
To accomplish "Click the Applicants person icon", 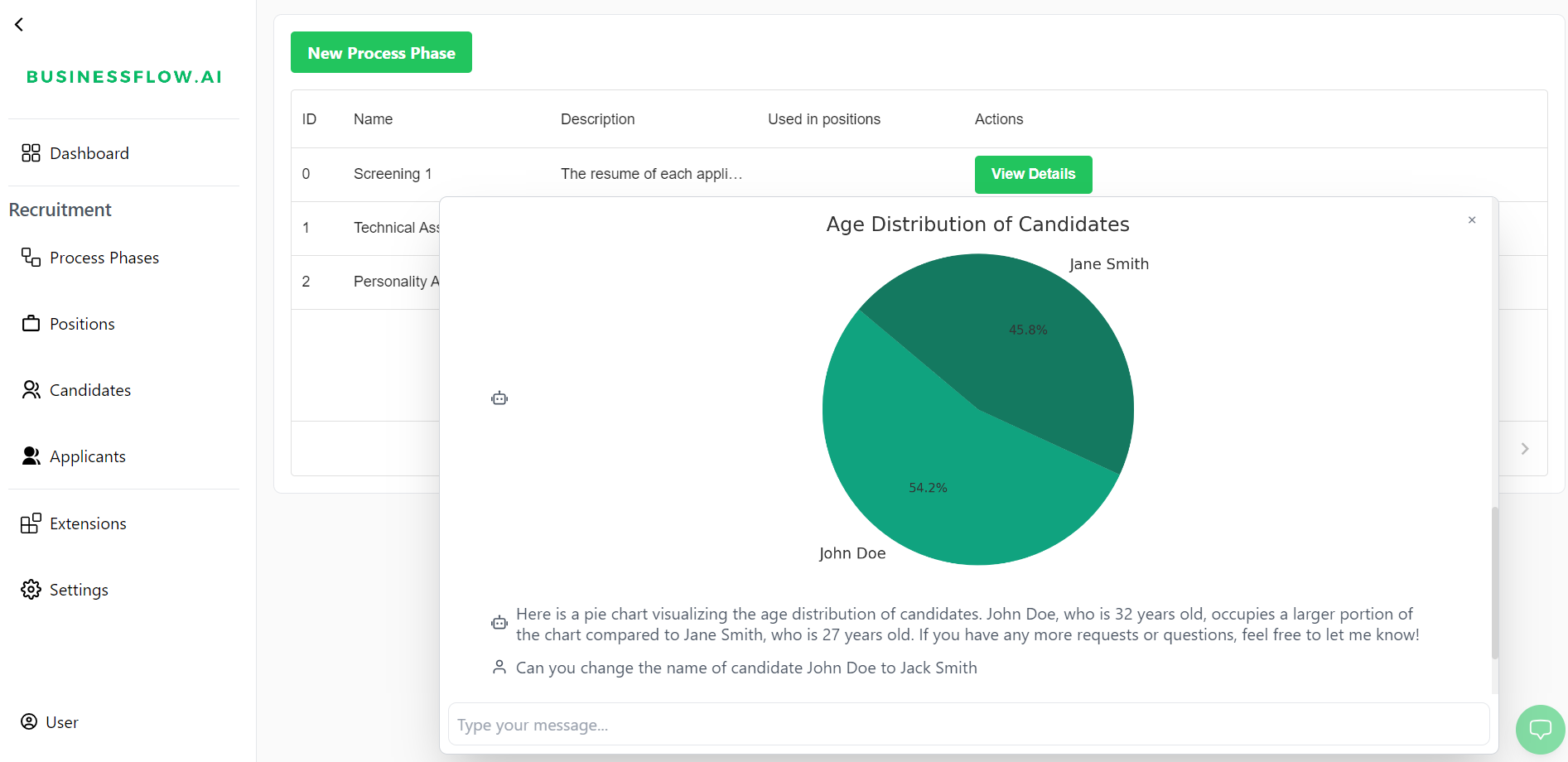I will pyautogui.click(x=31, y=456).
